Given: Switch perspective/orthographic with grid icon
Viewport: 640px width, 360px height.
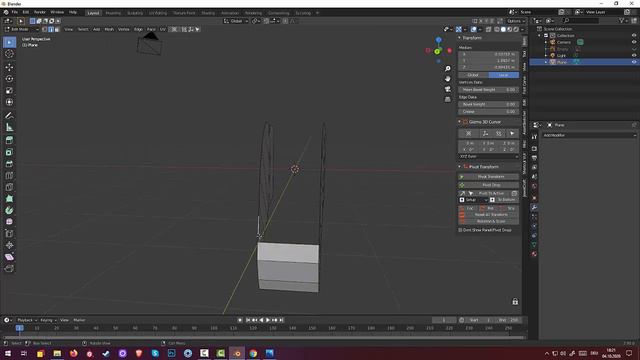Looking at the screenshot, I should click(x=448, y=99).
